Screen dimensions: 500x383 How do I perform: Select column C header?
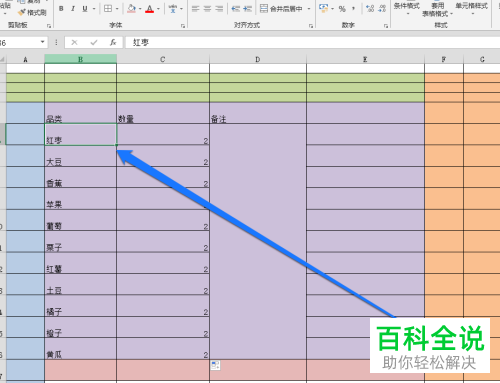point(163,59)
